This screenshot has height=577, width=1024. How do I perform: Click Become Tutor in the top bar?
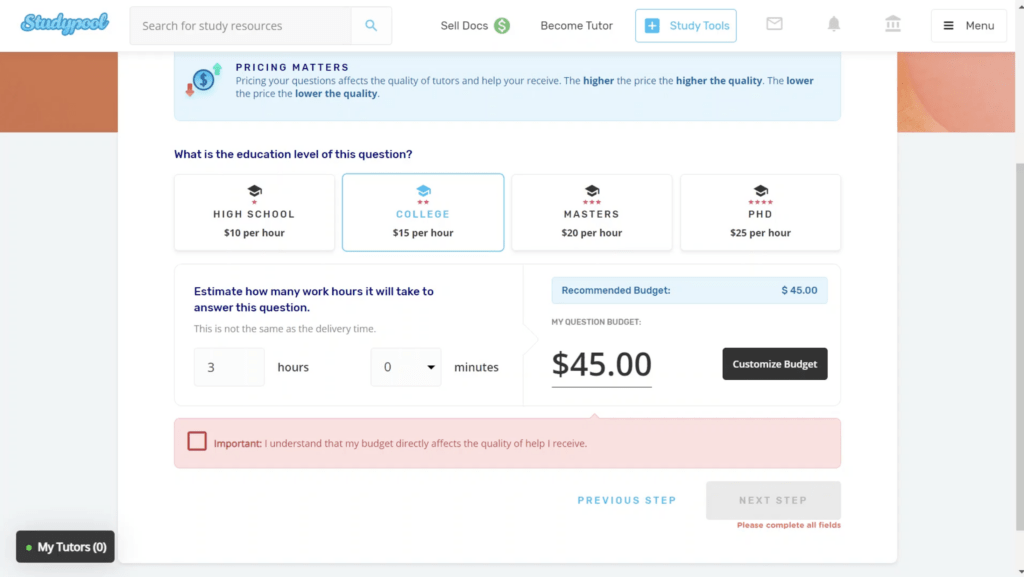(x=576, y=25)
